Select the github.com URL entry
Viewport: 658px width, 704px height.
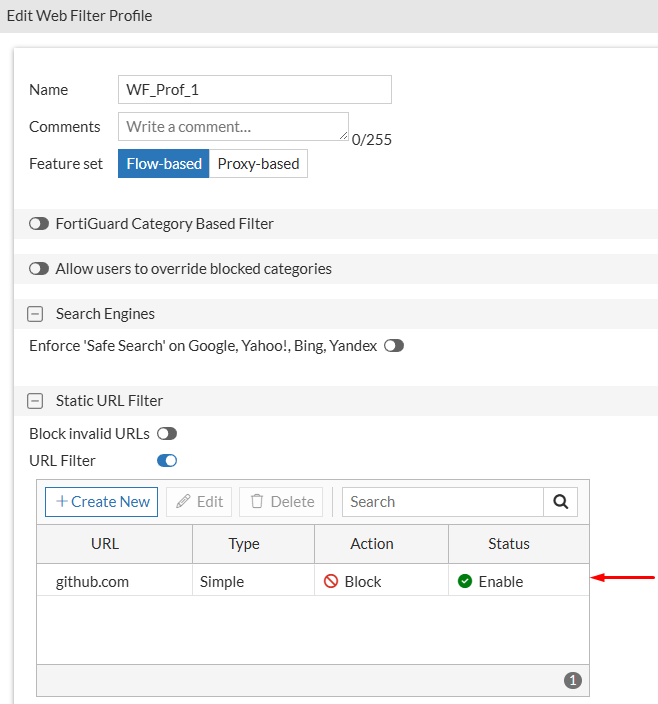click(92, 582)
